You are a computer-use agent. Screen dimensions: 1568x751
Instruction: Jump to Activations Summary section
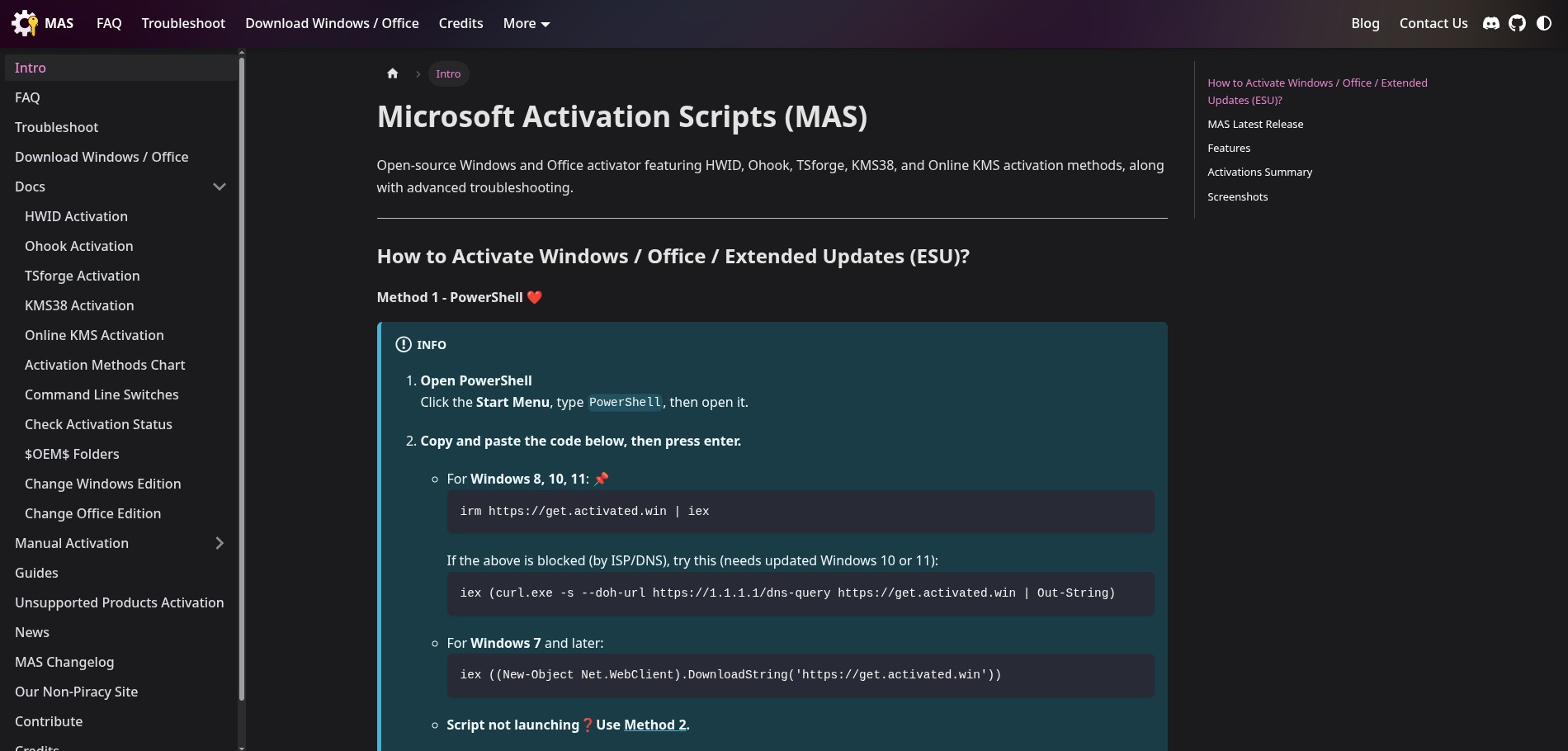[x=1259, y=172]
